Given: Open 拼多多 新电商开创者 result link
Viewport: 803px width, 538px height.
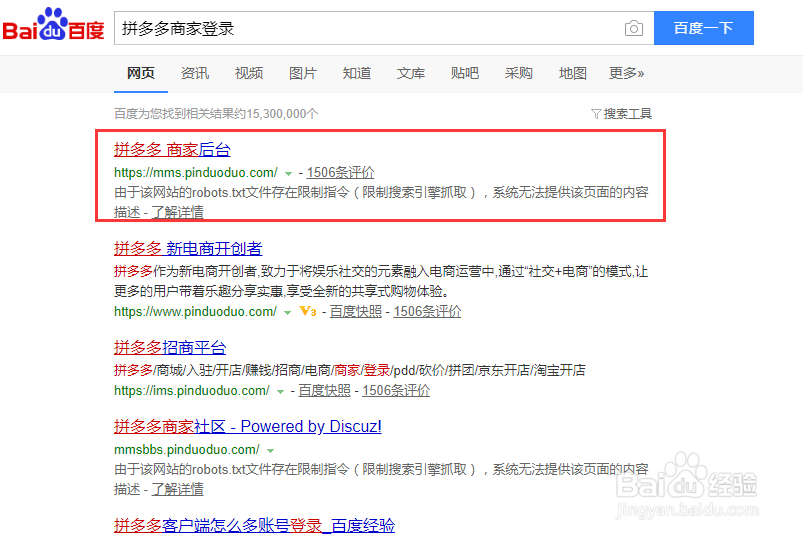Looking at the screenshot, I should [188, 248].
